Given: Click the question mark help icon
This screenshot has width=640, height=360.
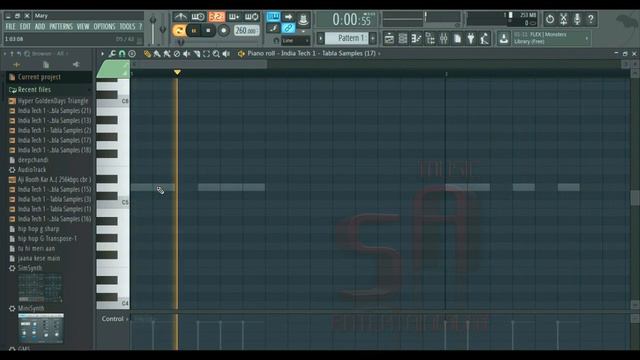Looking at the screenshot, I should click(x=591, y=19).
